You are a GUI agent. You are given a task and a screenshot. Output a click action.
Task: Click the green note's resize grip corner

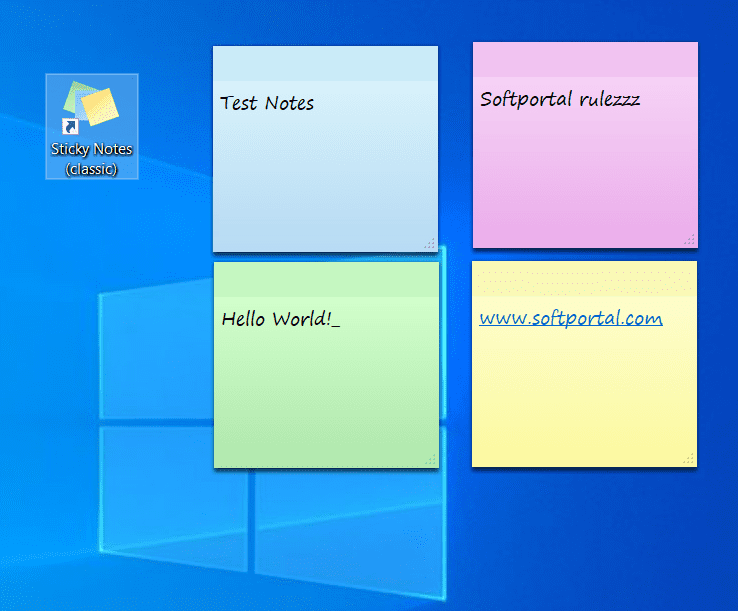pos(431,459)
